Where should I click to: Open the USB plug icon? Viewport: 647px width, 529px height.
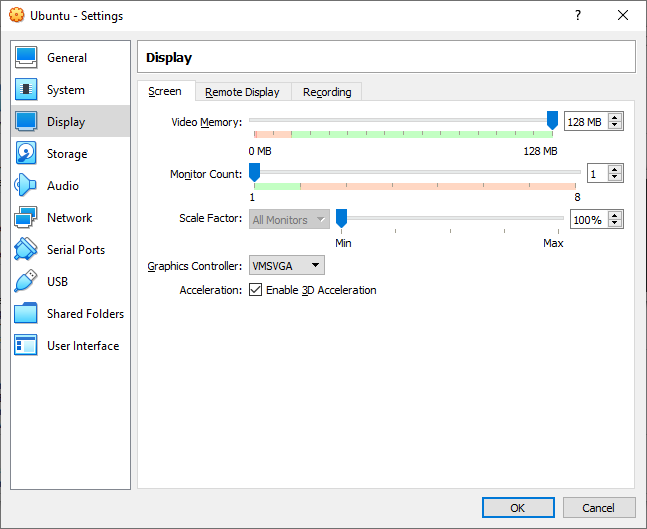(x=26, y=281)
